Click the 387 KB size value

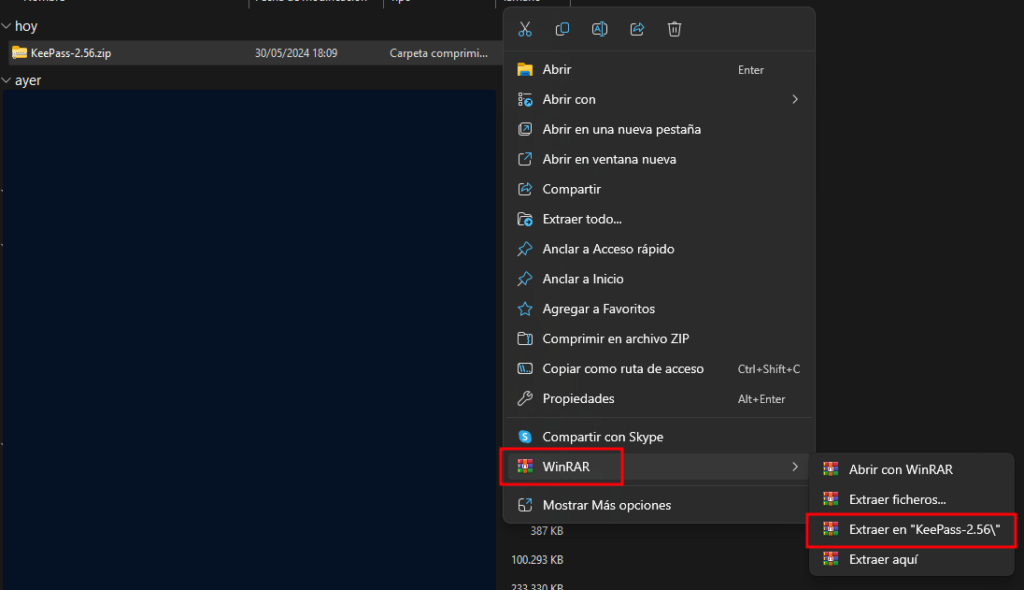[547, 531]
